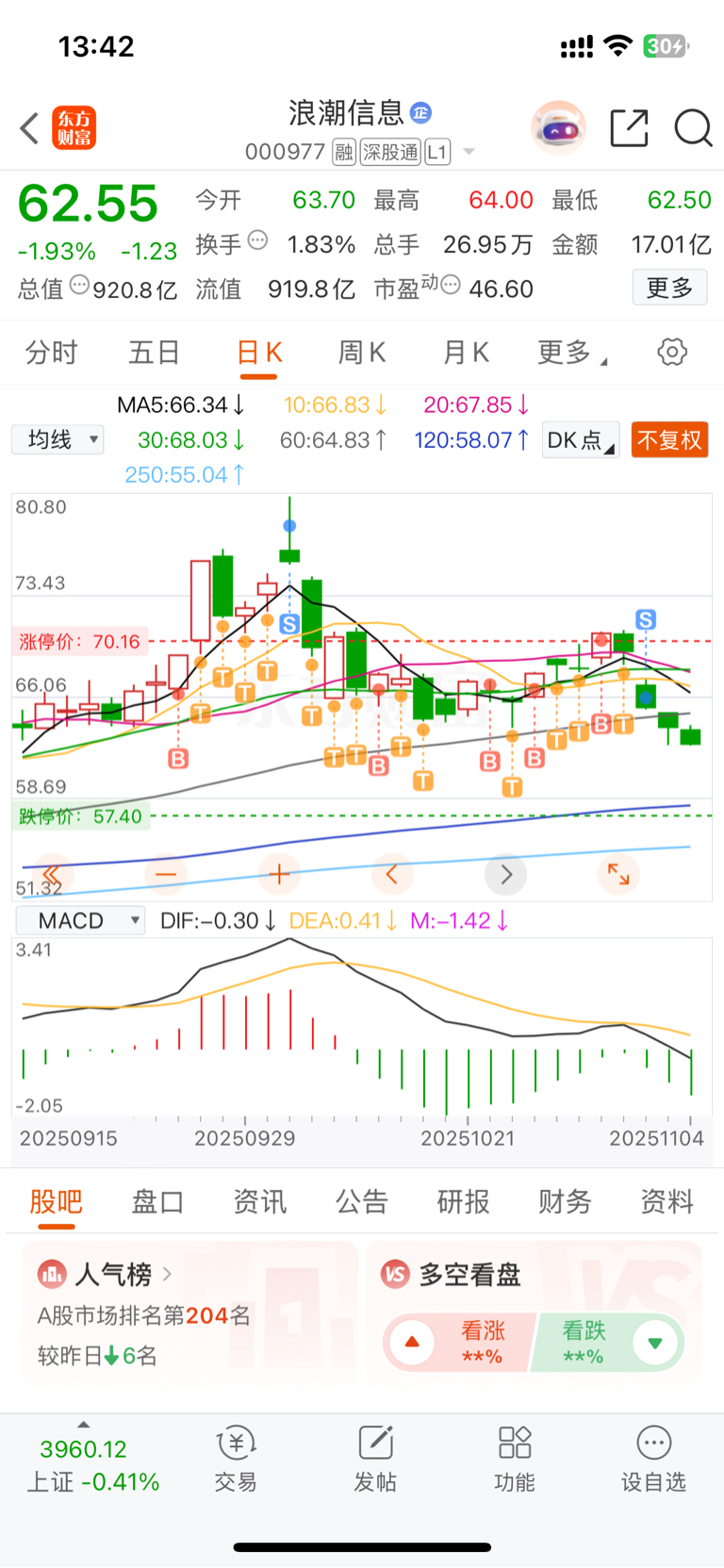This screenshot has width=724, height=1568.
Task: Tap the 更多 button in quote panel
Action: pos(669,288)
